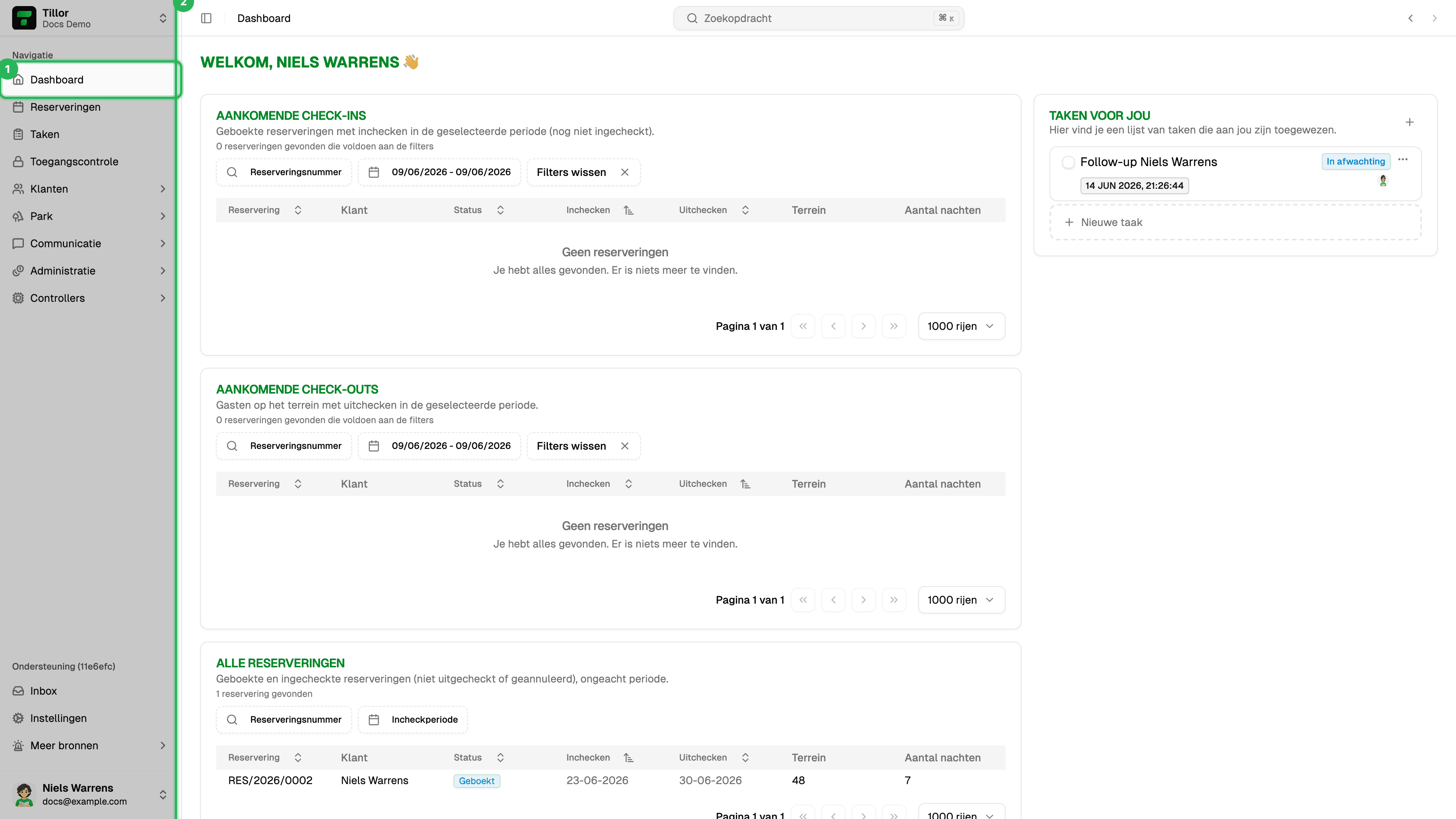Open the Follow-up task options menu

point(1403,160)
